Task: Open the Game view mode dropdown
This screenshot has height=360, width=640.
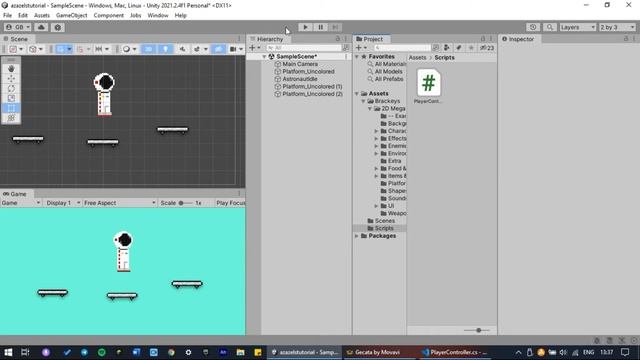Action: tap(21, 203)
